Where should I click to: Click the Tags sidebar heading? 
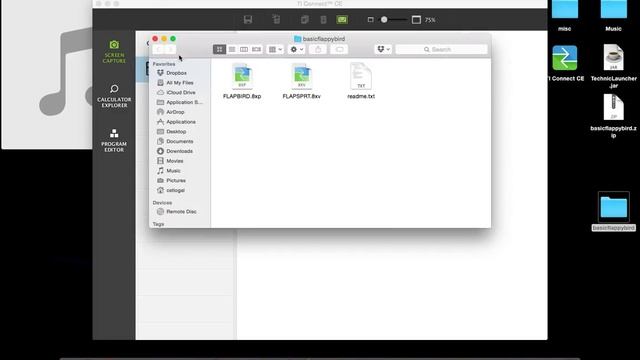158,224
